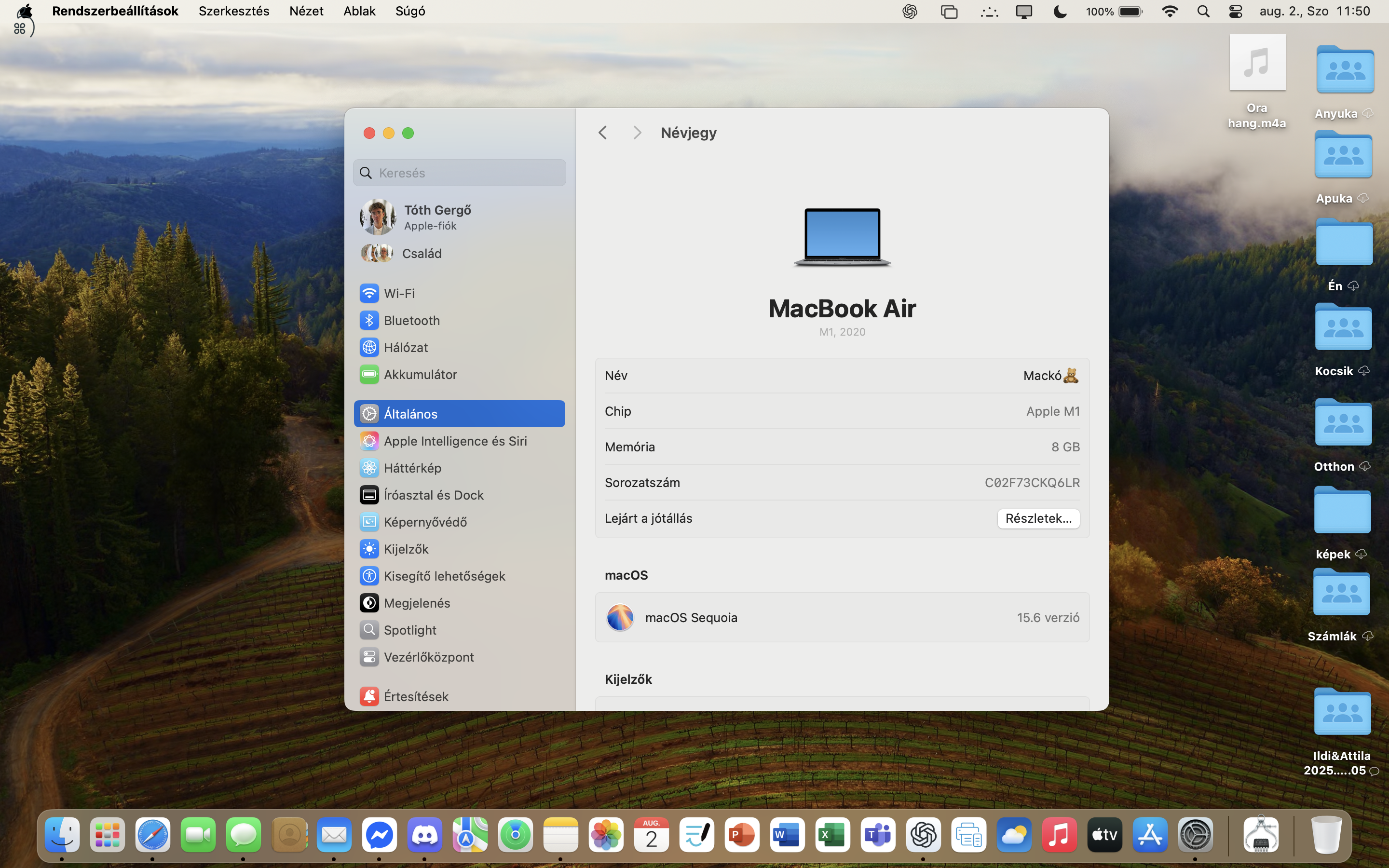The height and width of the screenshot is (868, 1389).
Task: Open Mail from the Dock
Action: (334, 835)
